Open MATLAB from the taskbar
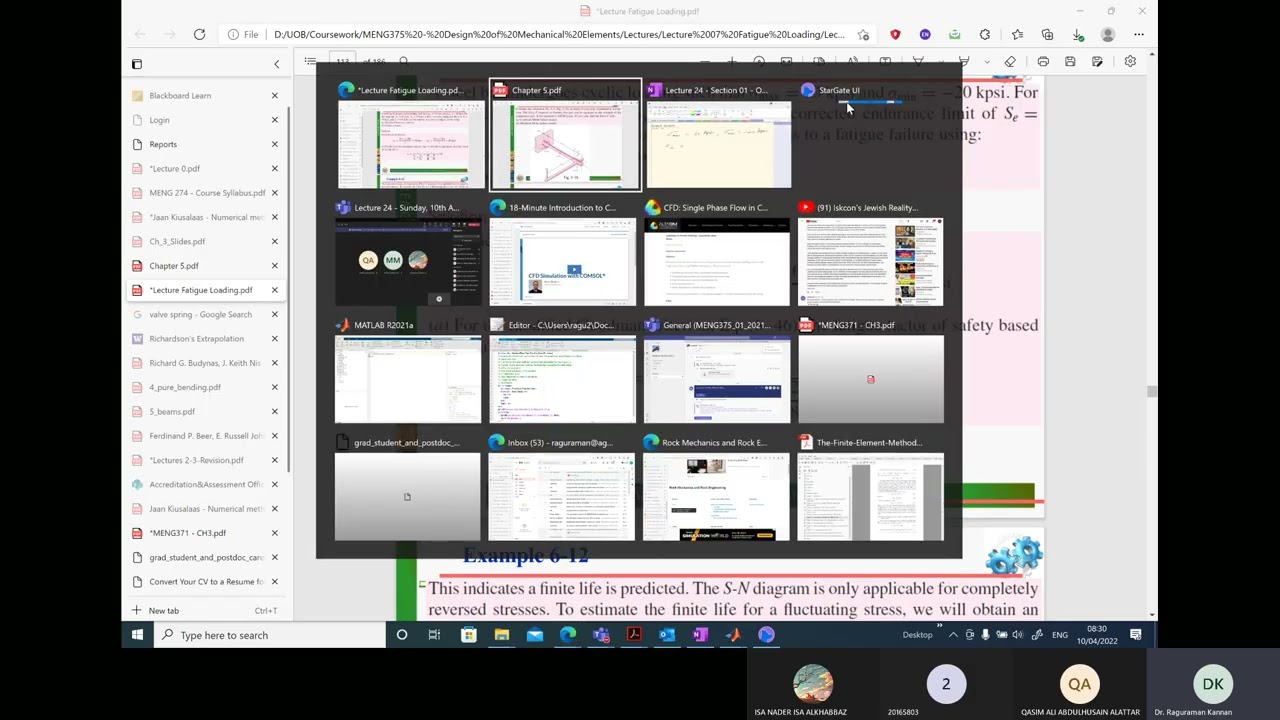The height and width of the screenshot is (720, 1280). click(733, 635)
